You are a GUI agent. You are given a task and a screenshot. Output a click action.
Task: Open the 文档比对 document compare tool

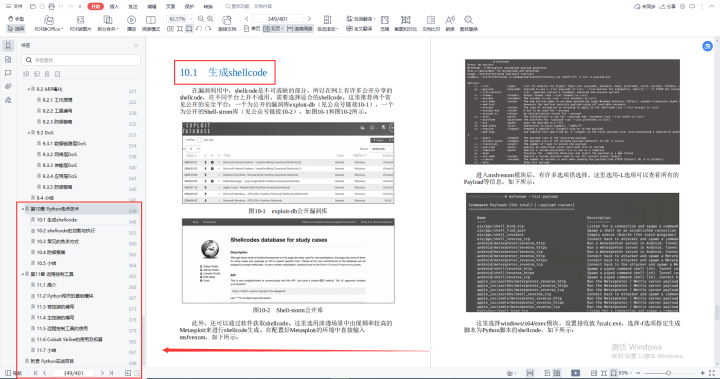click(431, 23)
